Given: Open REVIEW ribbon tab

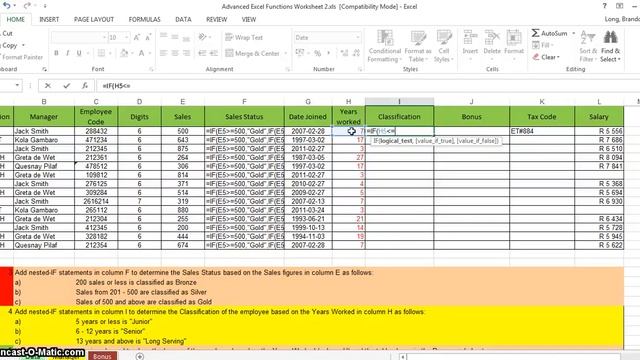Looking at the screenshot, I should [216, 19].
